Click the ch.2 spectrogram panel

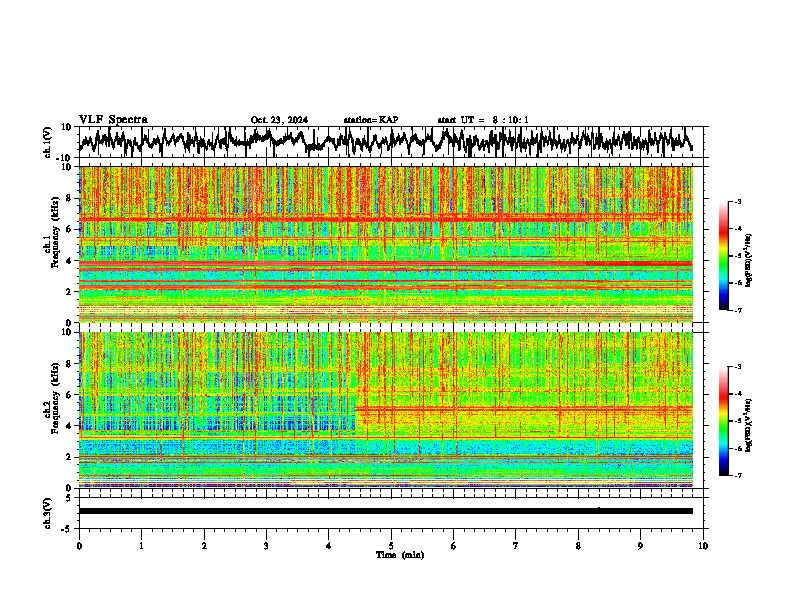386,410
